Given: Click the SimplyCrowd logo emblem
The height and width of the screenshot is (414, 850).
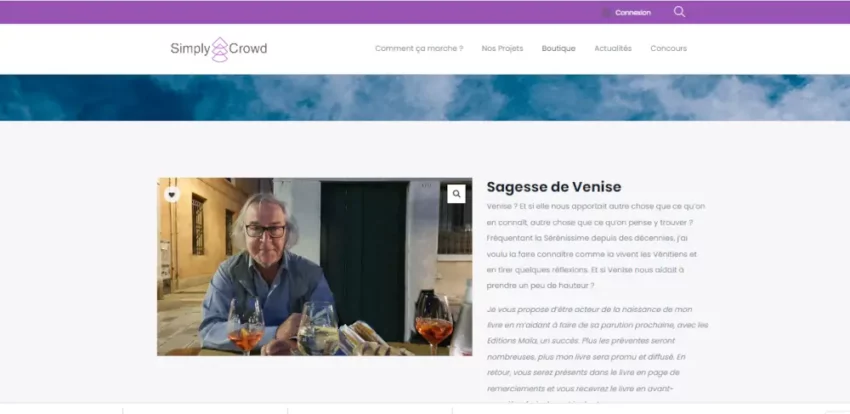Looking at the screenshot, I should [220, 49].
